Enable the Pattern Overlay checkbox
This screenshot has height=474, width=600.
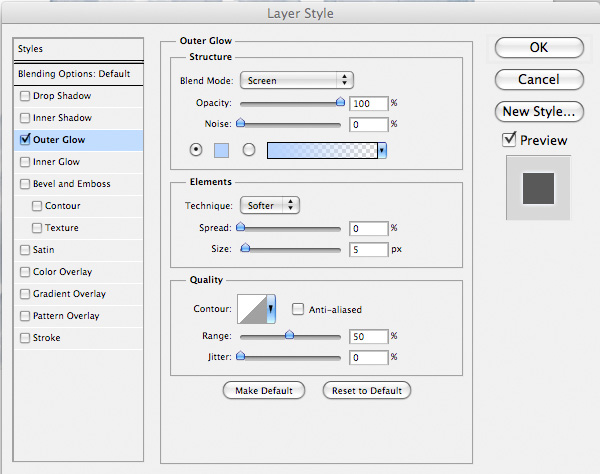pyautogui.click(x=25, y=316)
